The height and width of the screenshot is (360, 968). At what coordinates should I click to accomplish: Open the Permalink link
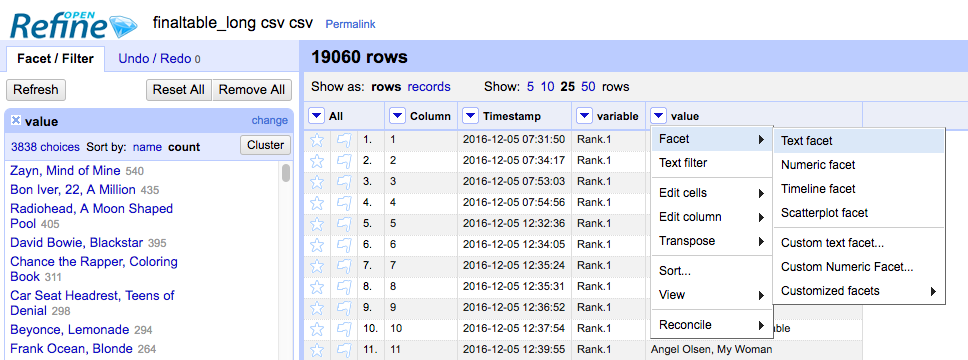[350, 25]
